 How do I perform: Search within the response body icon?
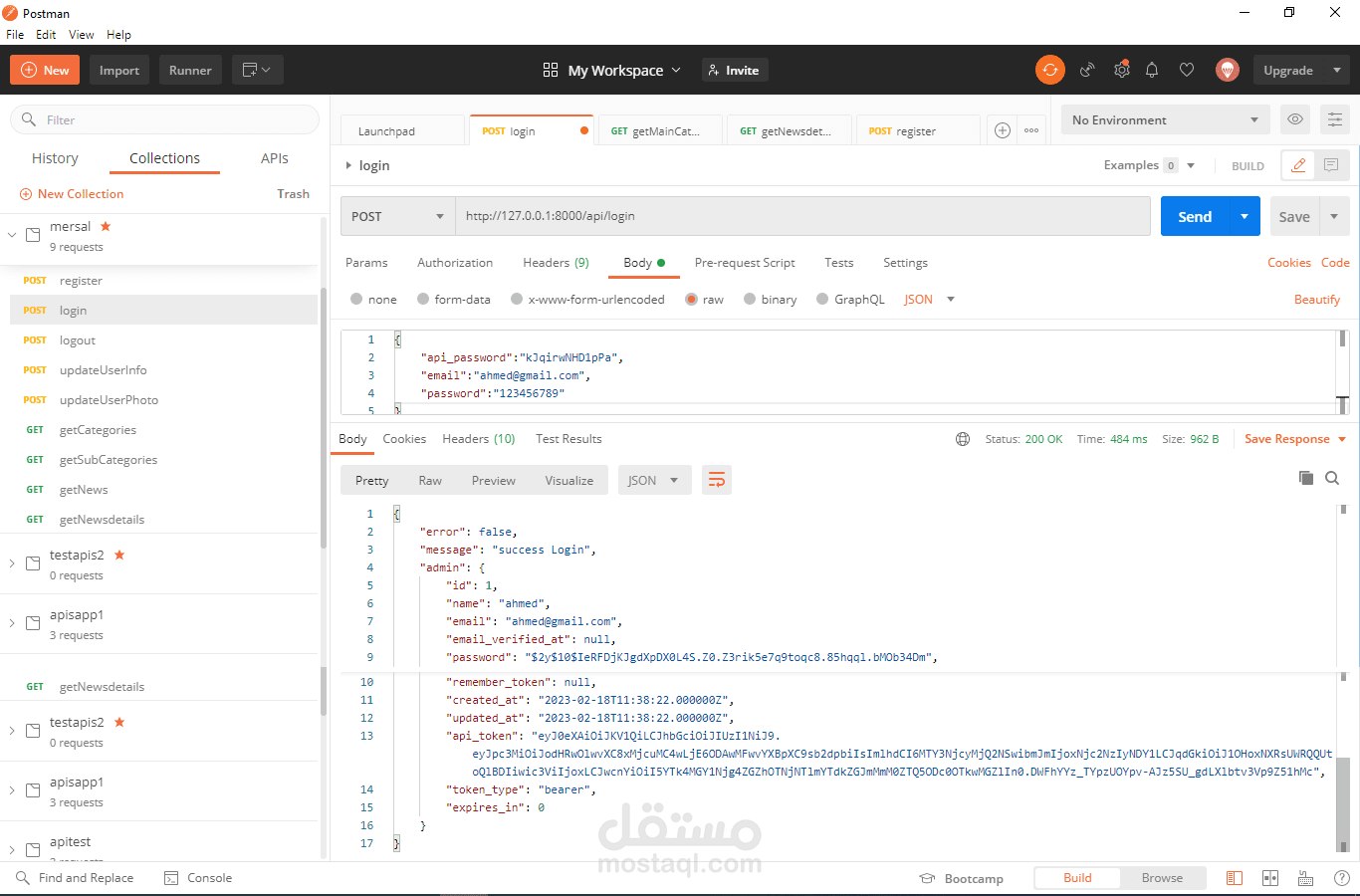click(x=1332, y=478)
